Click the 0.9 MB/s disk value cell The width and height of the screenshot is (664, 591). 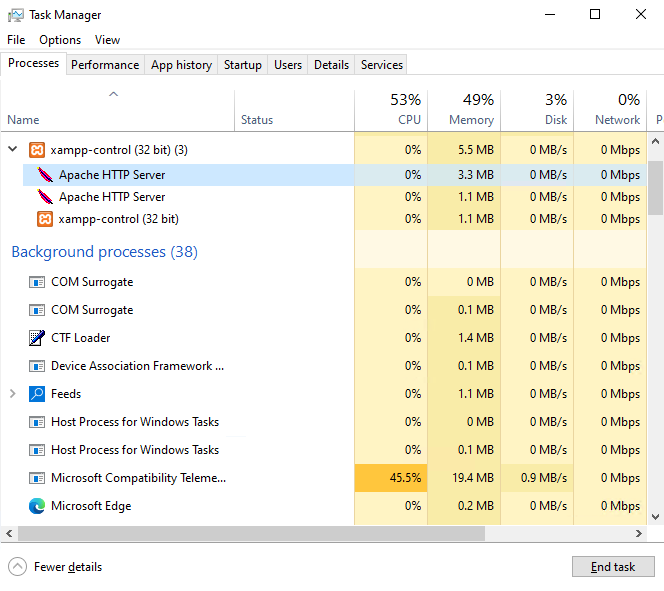537,478
